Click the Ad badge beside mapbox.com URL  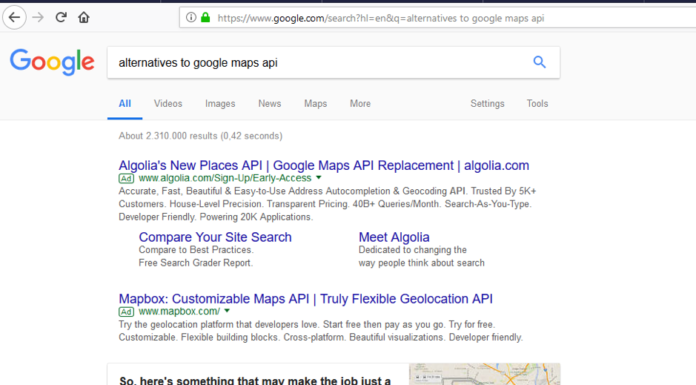[126, 312]
